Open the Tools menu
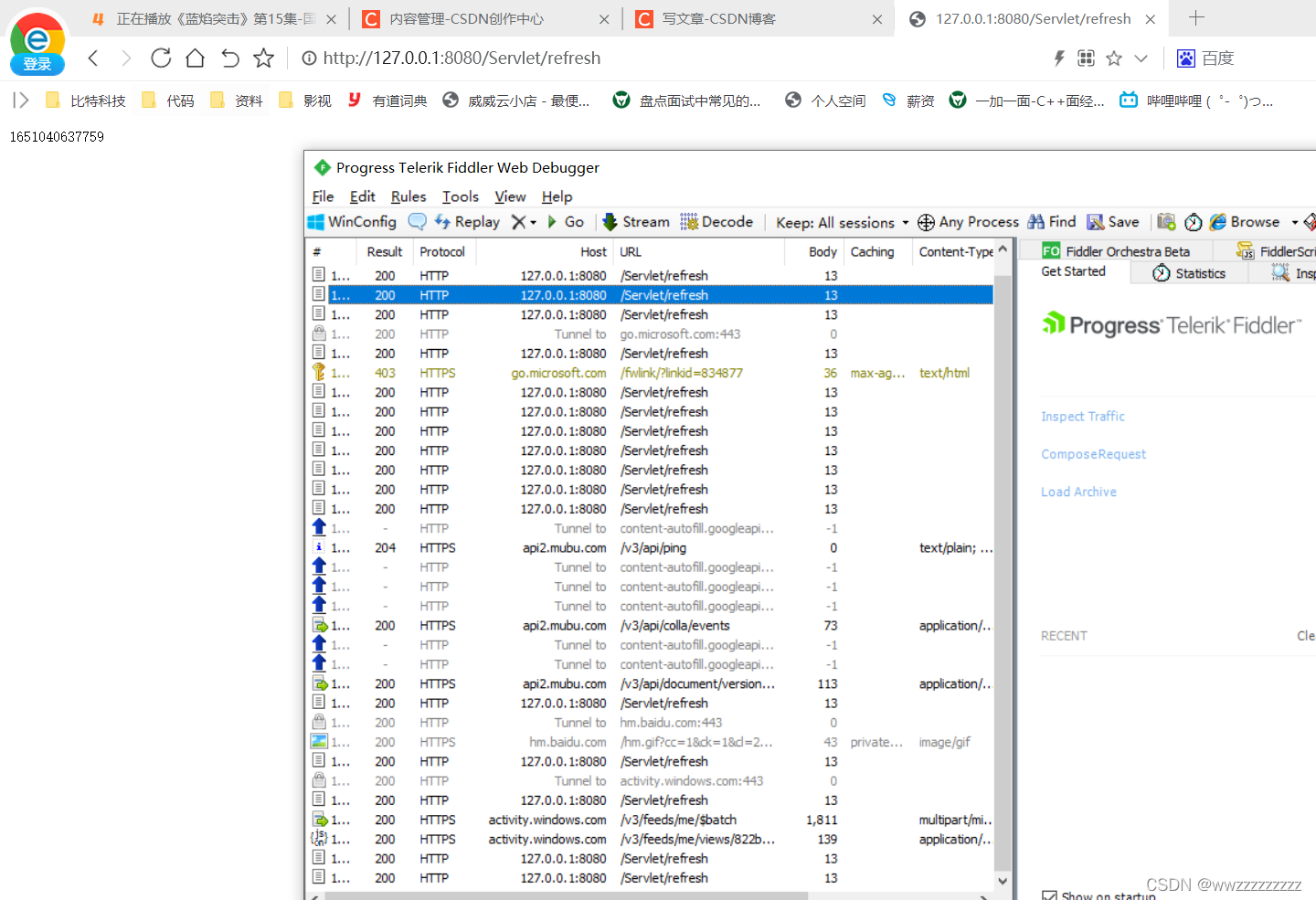 461,196
